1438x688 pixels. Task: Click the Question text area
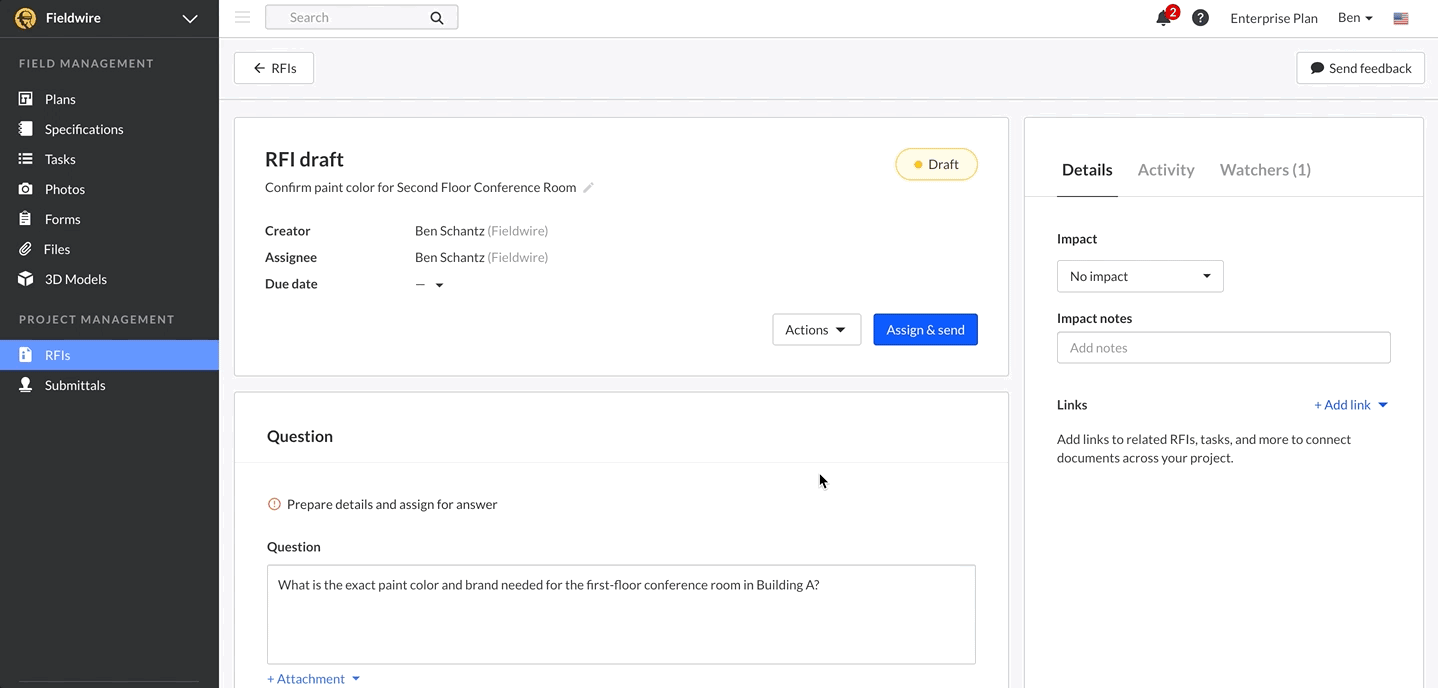(621, 614)
